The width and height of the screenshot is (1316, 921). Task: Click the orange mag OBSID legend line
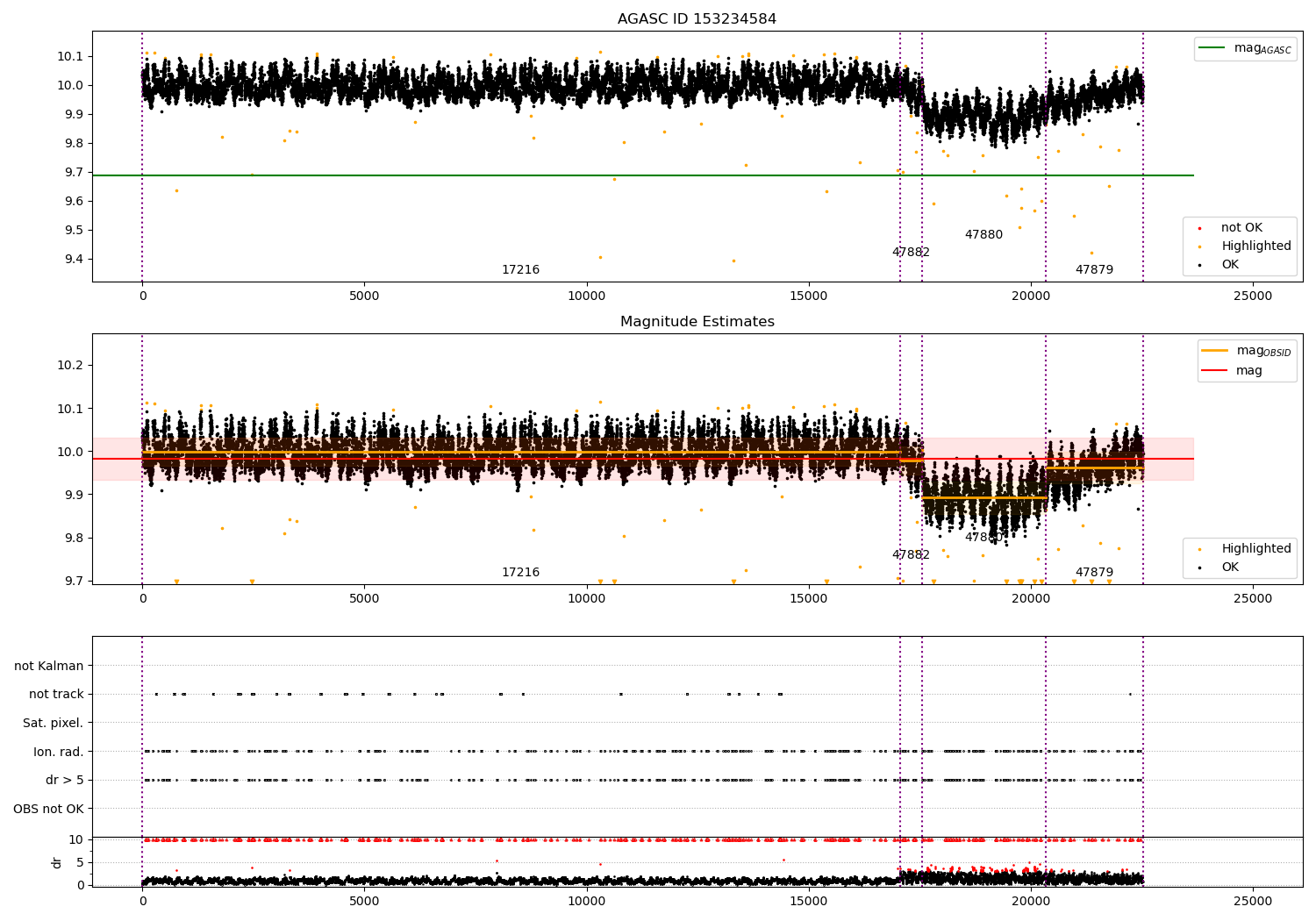(1215, 351)
